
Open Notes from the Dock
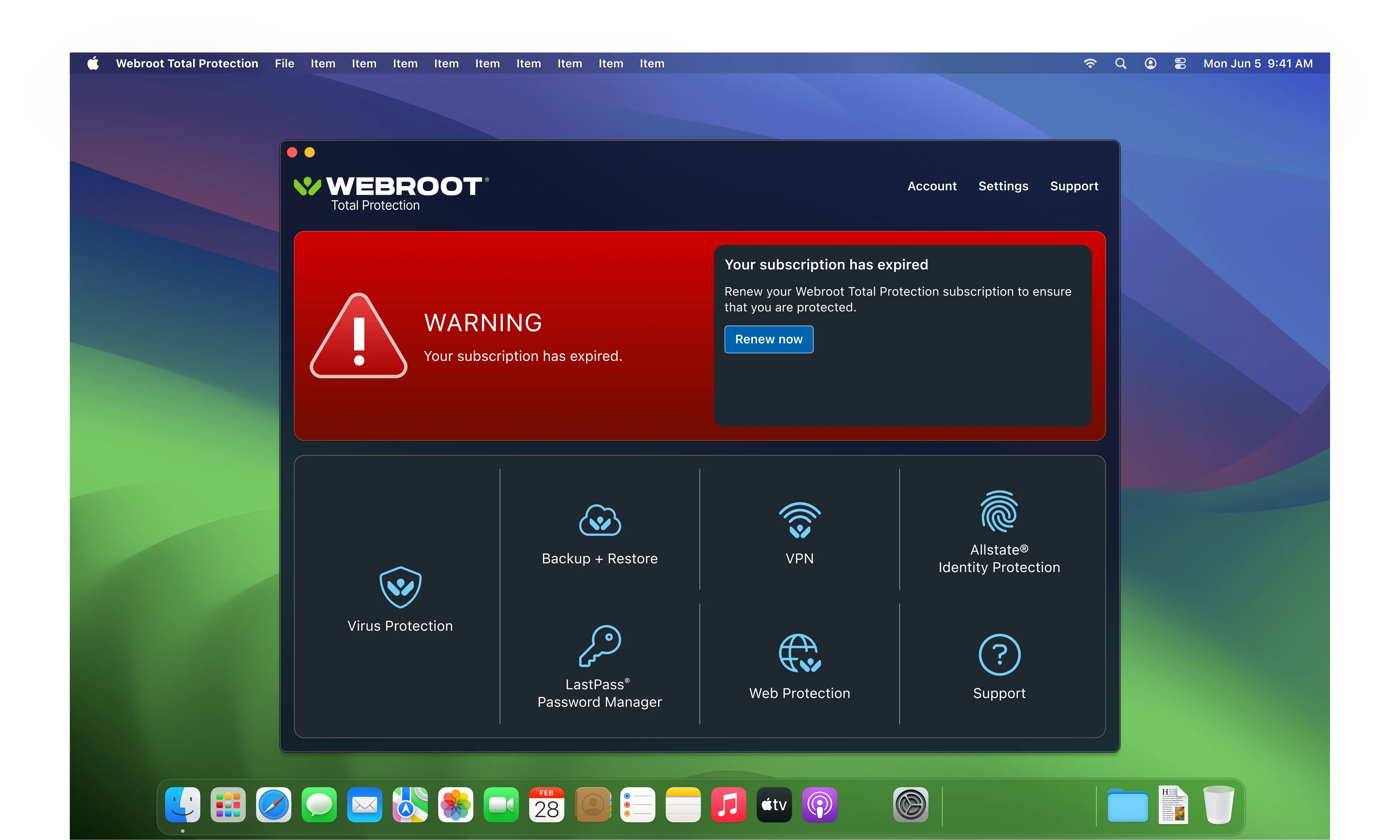683,804
